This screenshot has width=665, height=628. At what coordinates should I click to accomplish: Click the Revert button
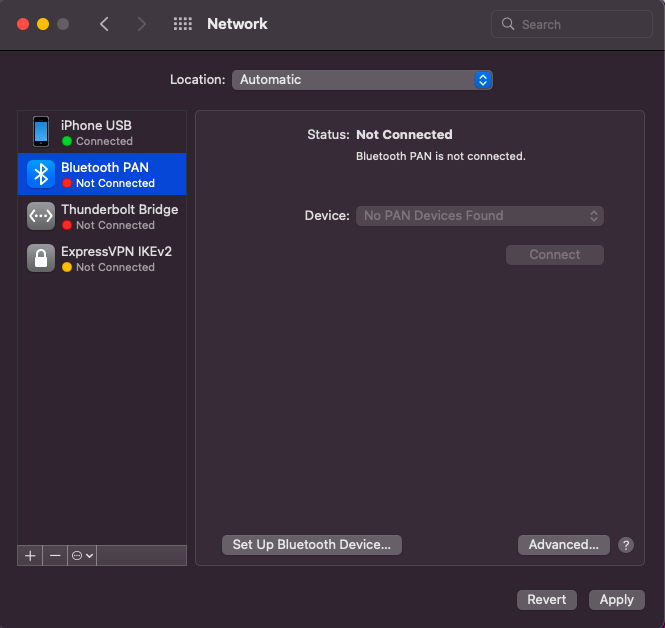547,600
